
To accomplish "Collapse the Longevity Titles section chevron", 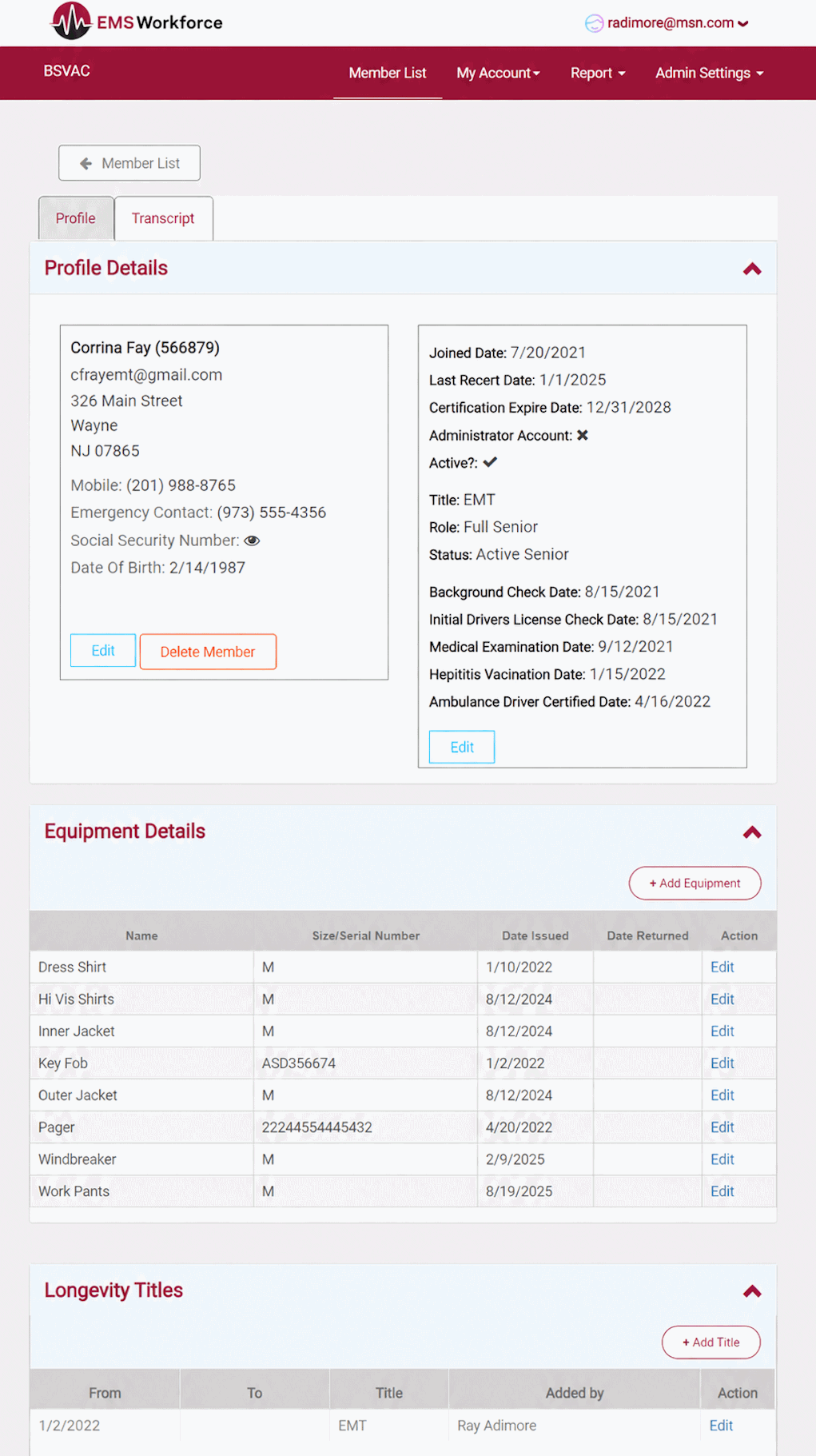I will tap(752, 1291).
